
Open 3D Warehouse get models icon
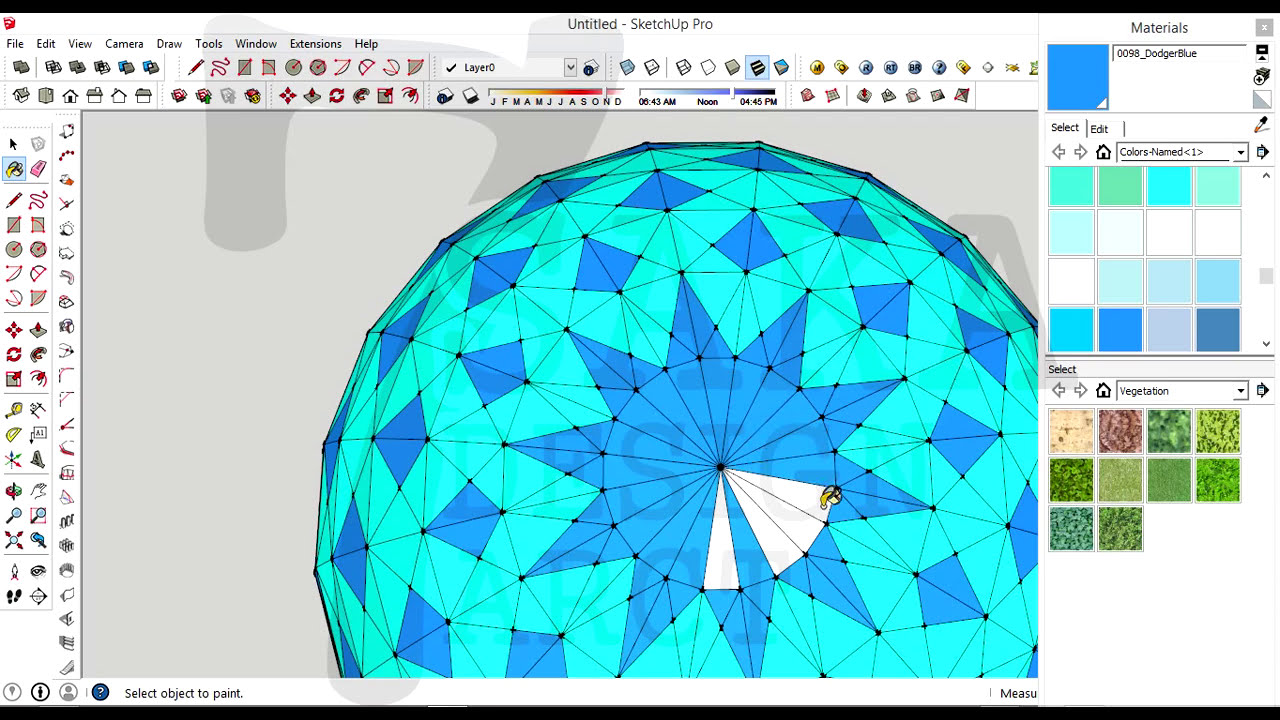179,95
